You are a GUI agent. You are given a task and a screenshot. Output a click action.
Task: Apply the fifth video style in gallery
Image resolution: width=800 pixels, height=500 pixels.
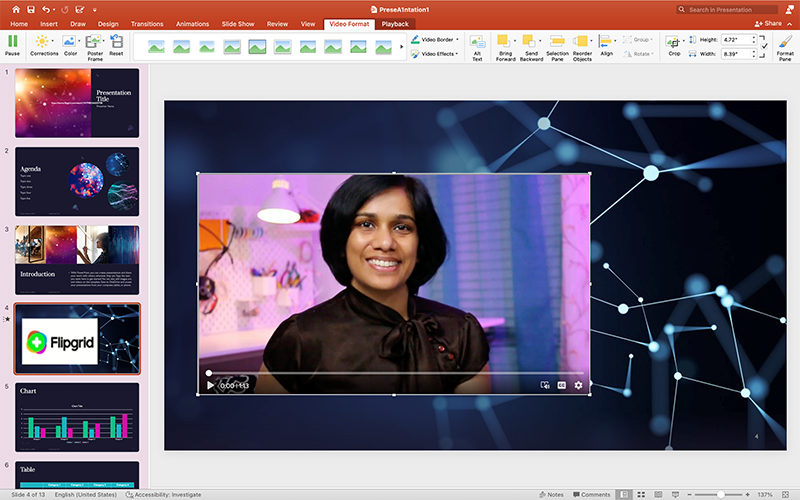[x=257, y=47]
